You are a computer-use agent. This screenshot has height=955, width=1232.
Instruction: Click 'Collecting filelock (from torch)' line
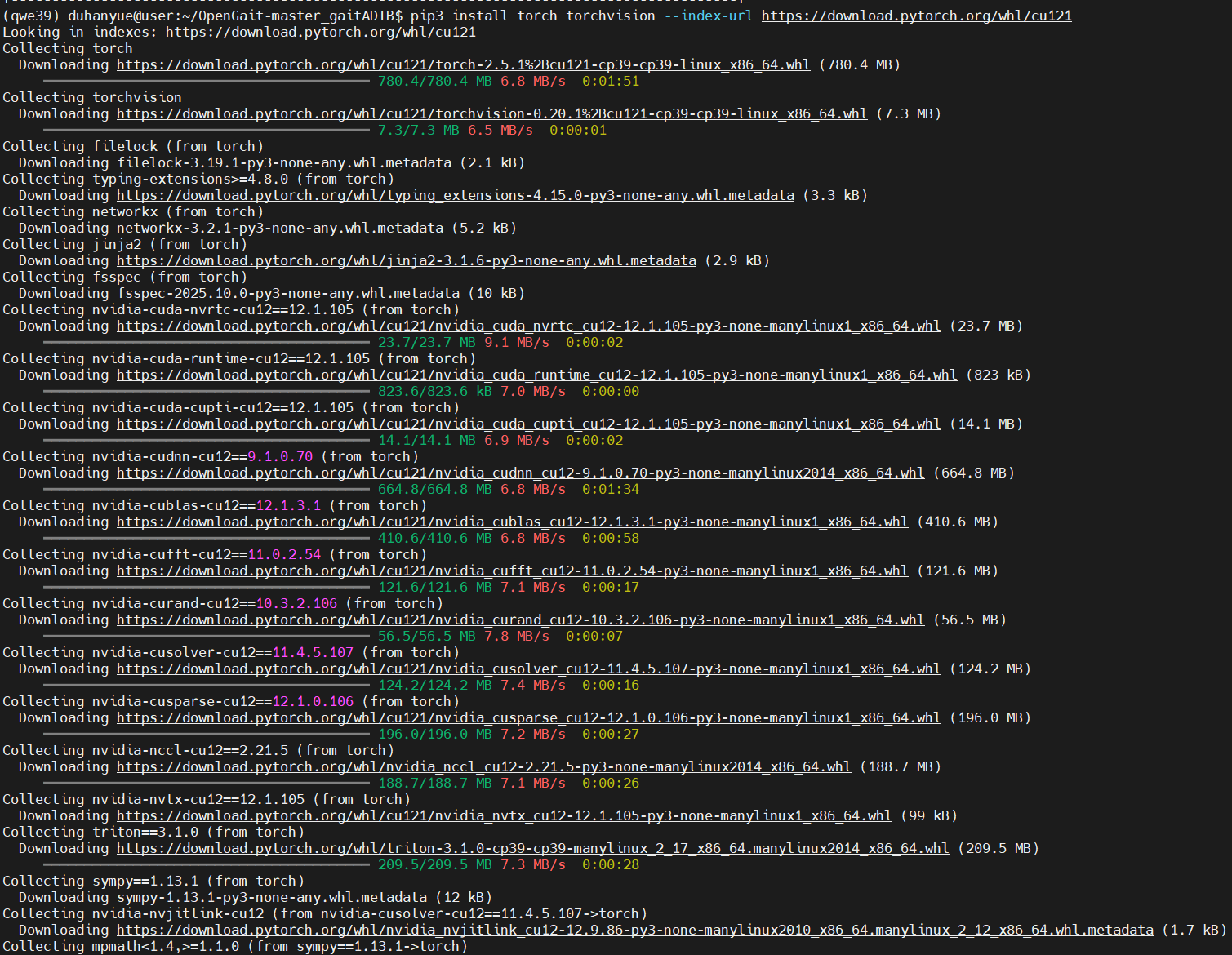132,146
